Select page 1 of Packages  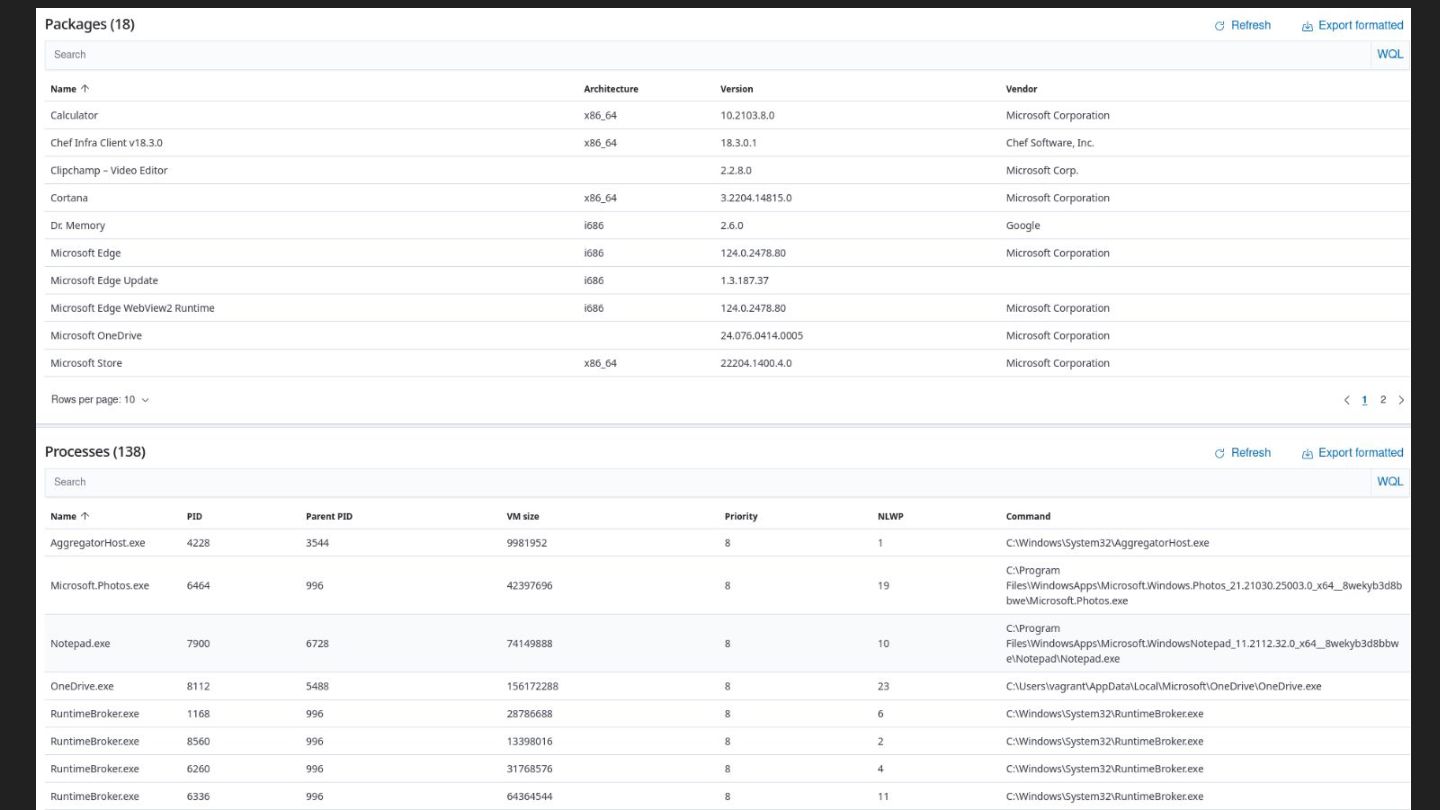coord(1364,400)
